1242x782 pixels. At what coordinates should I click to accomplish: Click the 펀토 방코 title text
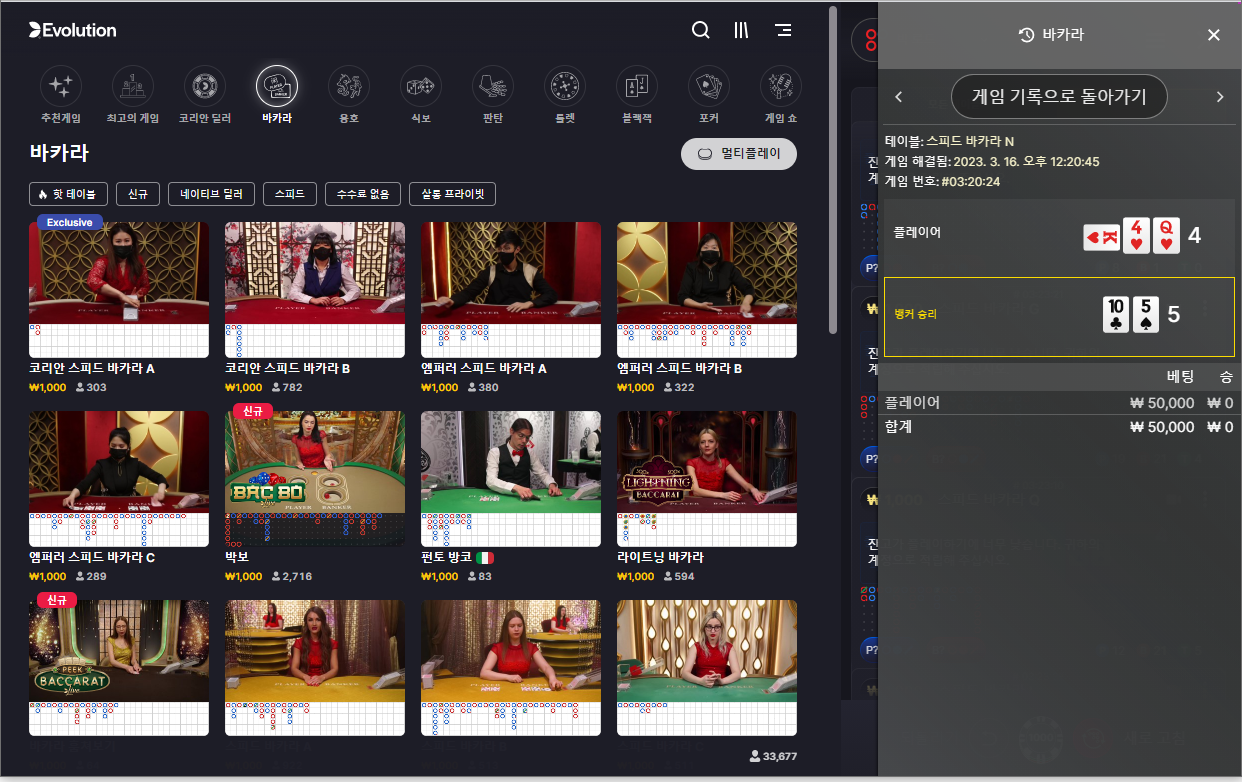pos(445,558)
